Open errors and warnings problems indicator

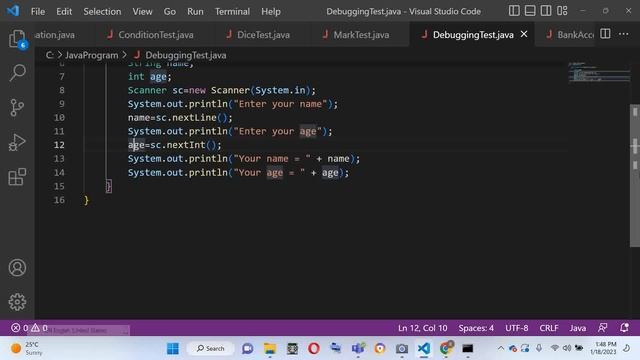coord(29,328)
